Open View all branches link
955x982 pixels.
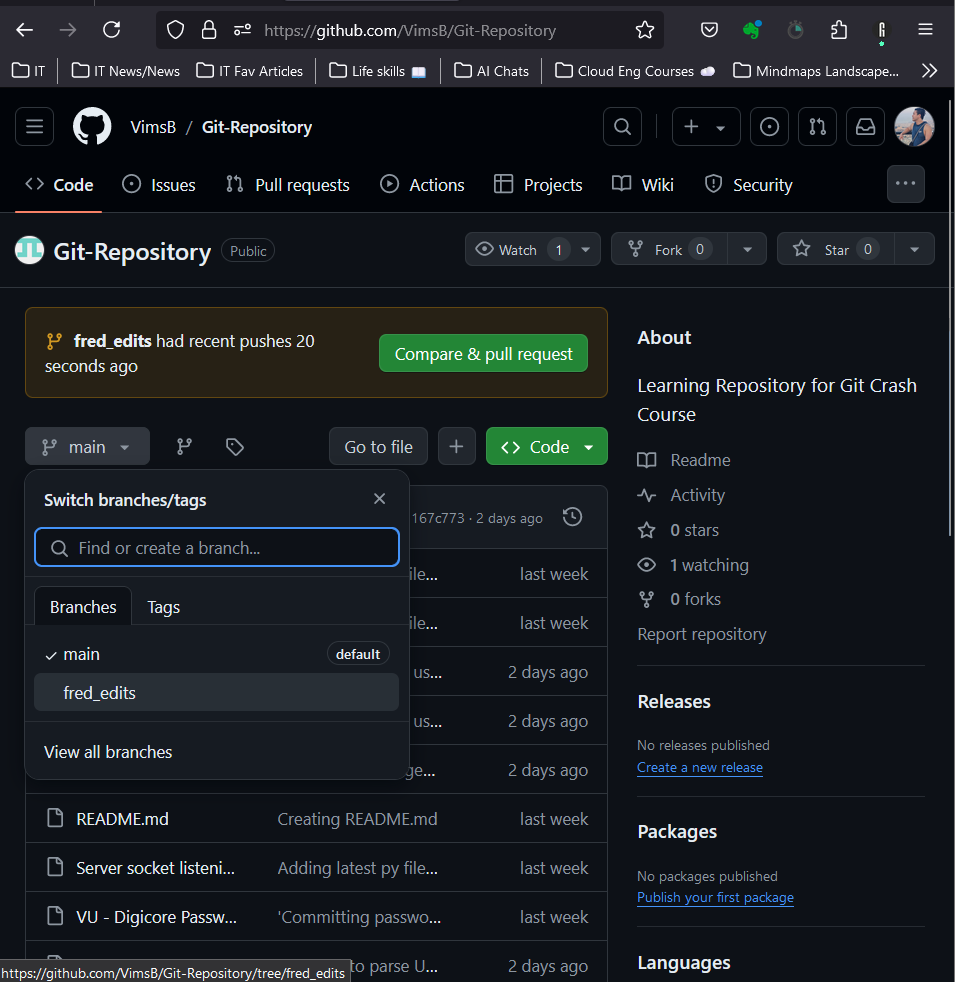108,752
